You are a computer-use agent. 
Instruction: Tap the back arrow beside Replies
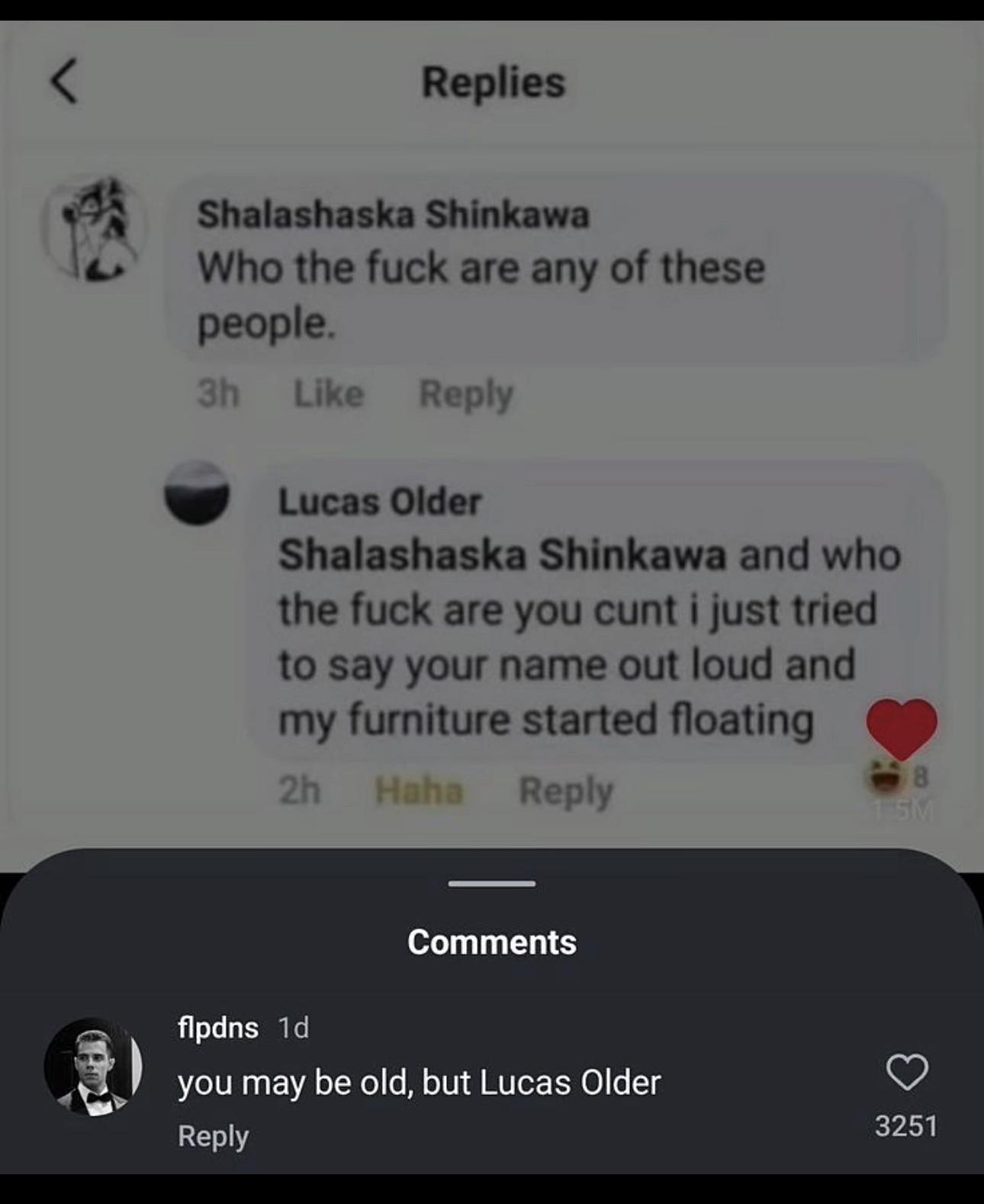[x=64, y=82]
